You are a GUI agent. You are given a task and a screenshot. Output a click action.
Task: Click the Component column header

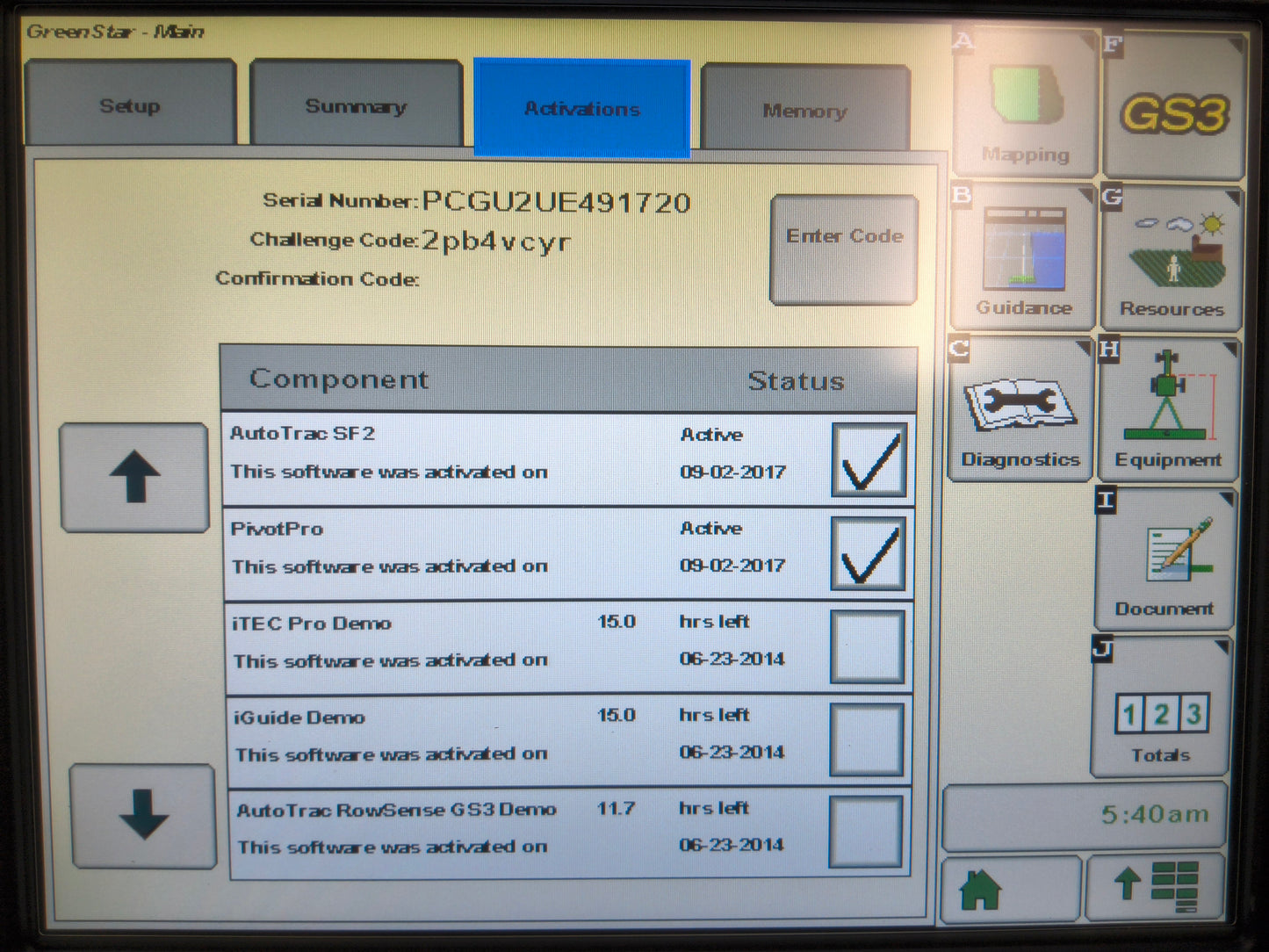coord(339,379)
